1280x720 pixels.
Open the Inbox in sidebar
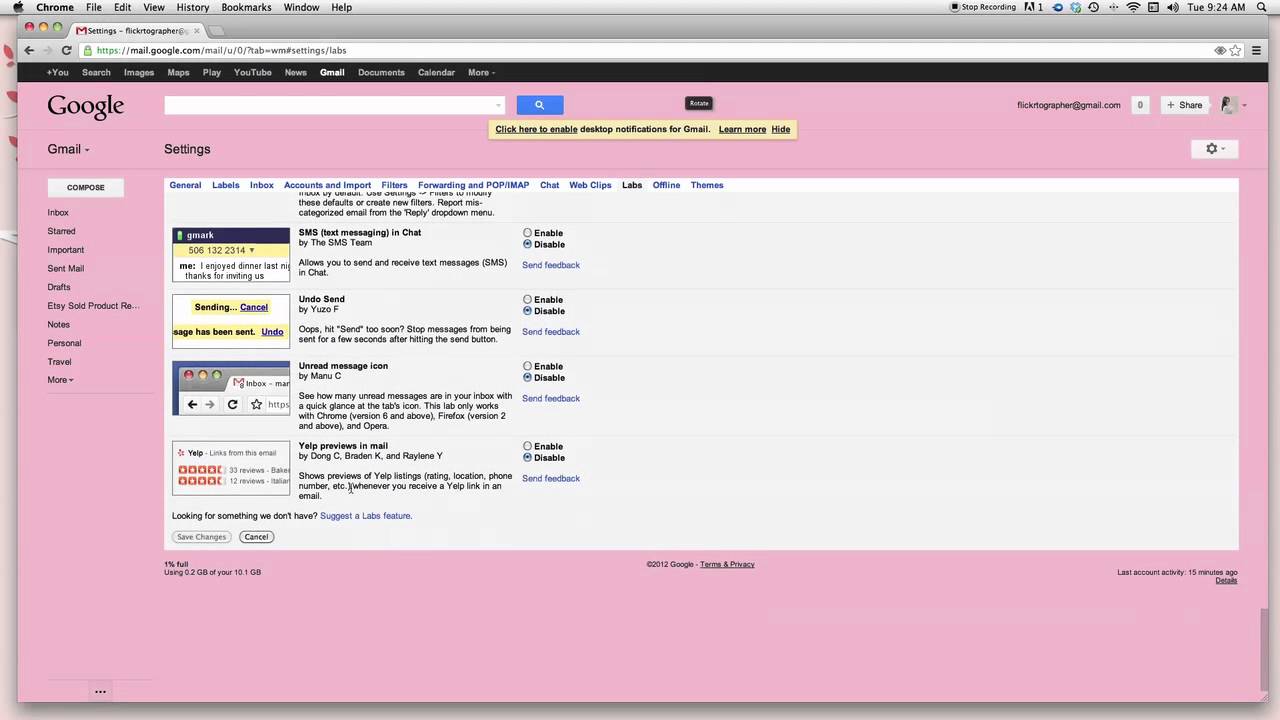click(x=58, y=213)
